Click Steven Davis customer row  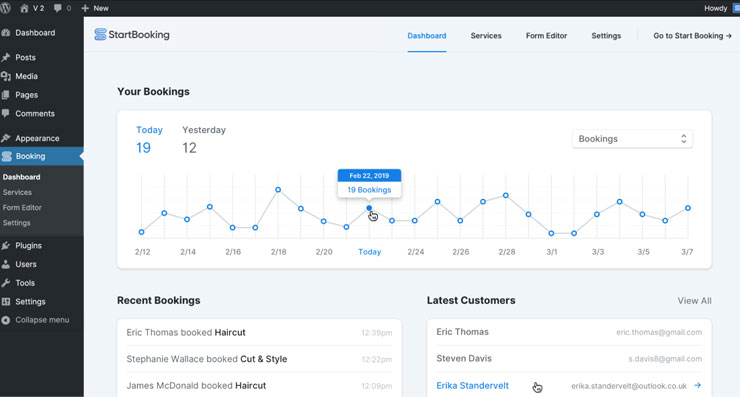coord(569,359)
